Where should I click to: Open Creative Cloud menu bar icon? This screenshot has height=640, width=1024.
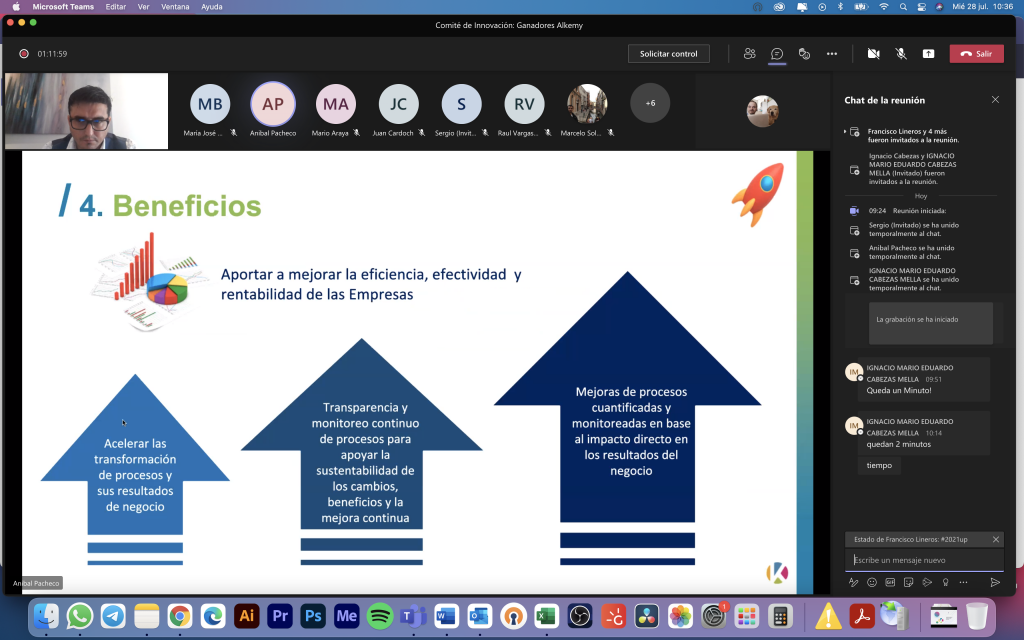(x=779, y=7)
